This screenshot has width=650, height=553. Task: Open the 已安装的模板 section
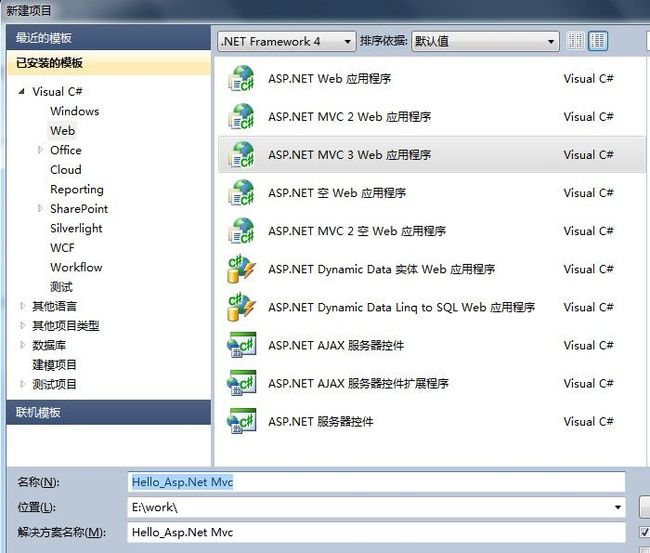click(109, 63)
